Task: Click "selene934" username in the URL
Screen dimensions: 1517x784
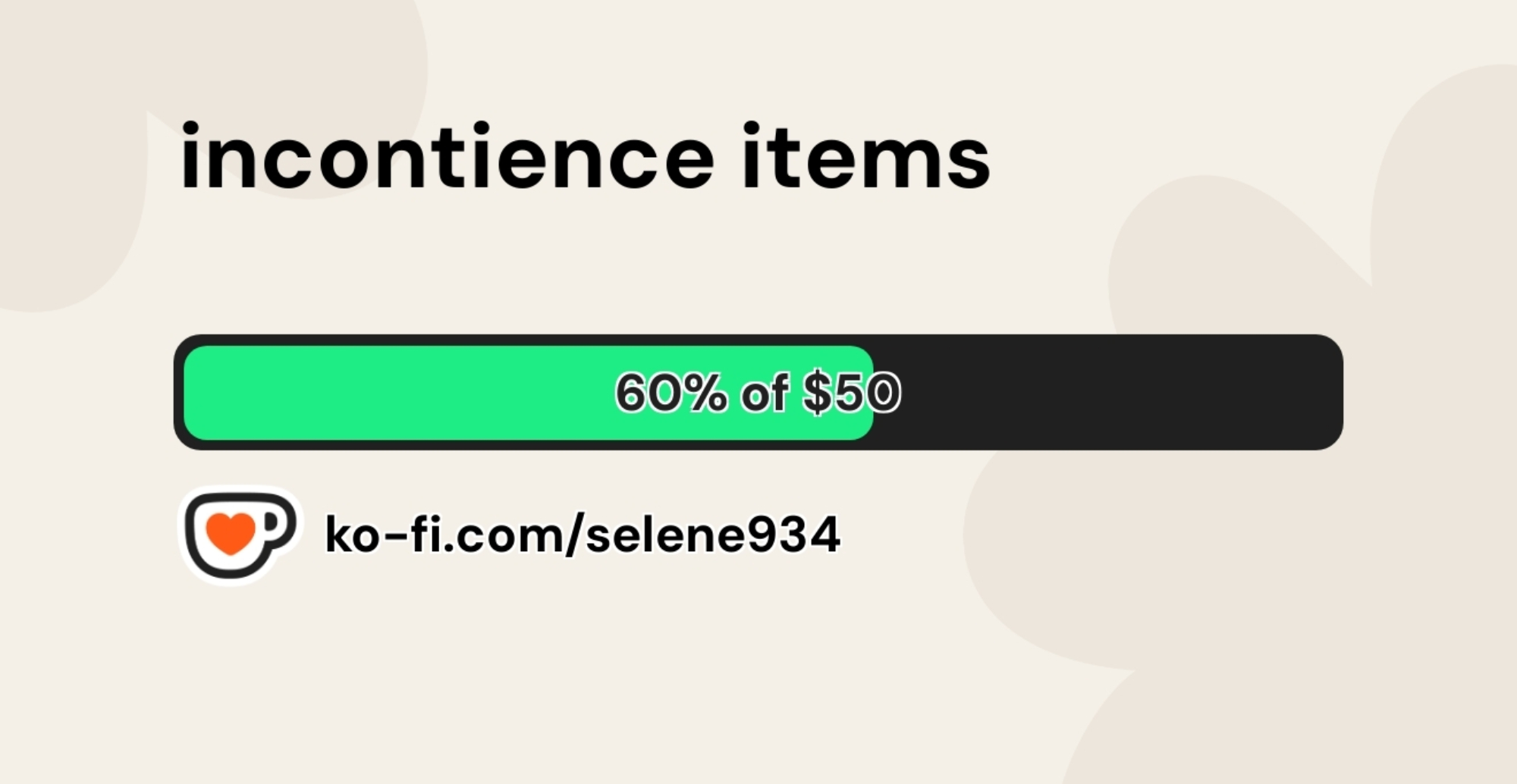Action: (x=713, y=535)
